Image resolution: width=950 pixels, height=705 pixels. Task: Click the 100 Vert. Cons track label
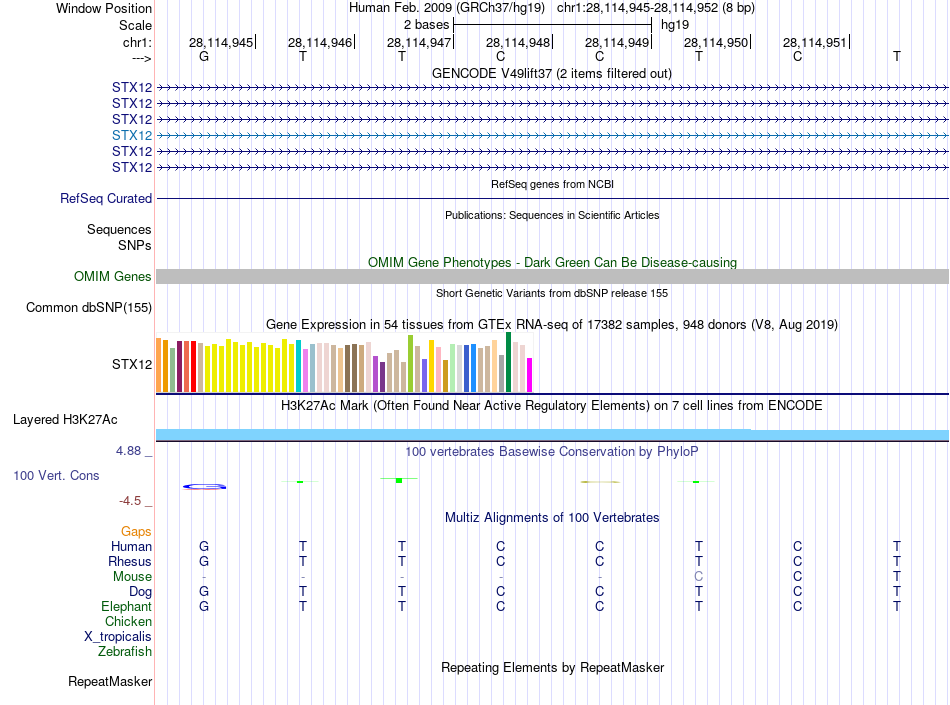(x=56, y=475)
